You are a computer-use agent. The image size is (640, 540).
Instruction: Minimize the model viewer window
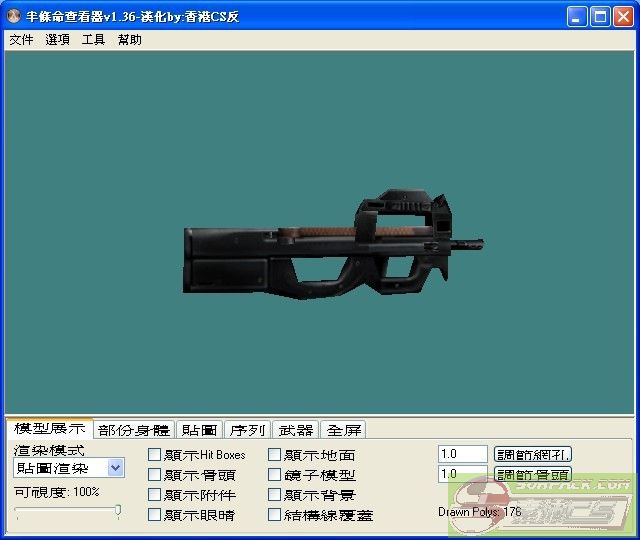[577, 17]
